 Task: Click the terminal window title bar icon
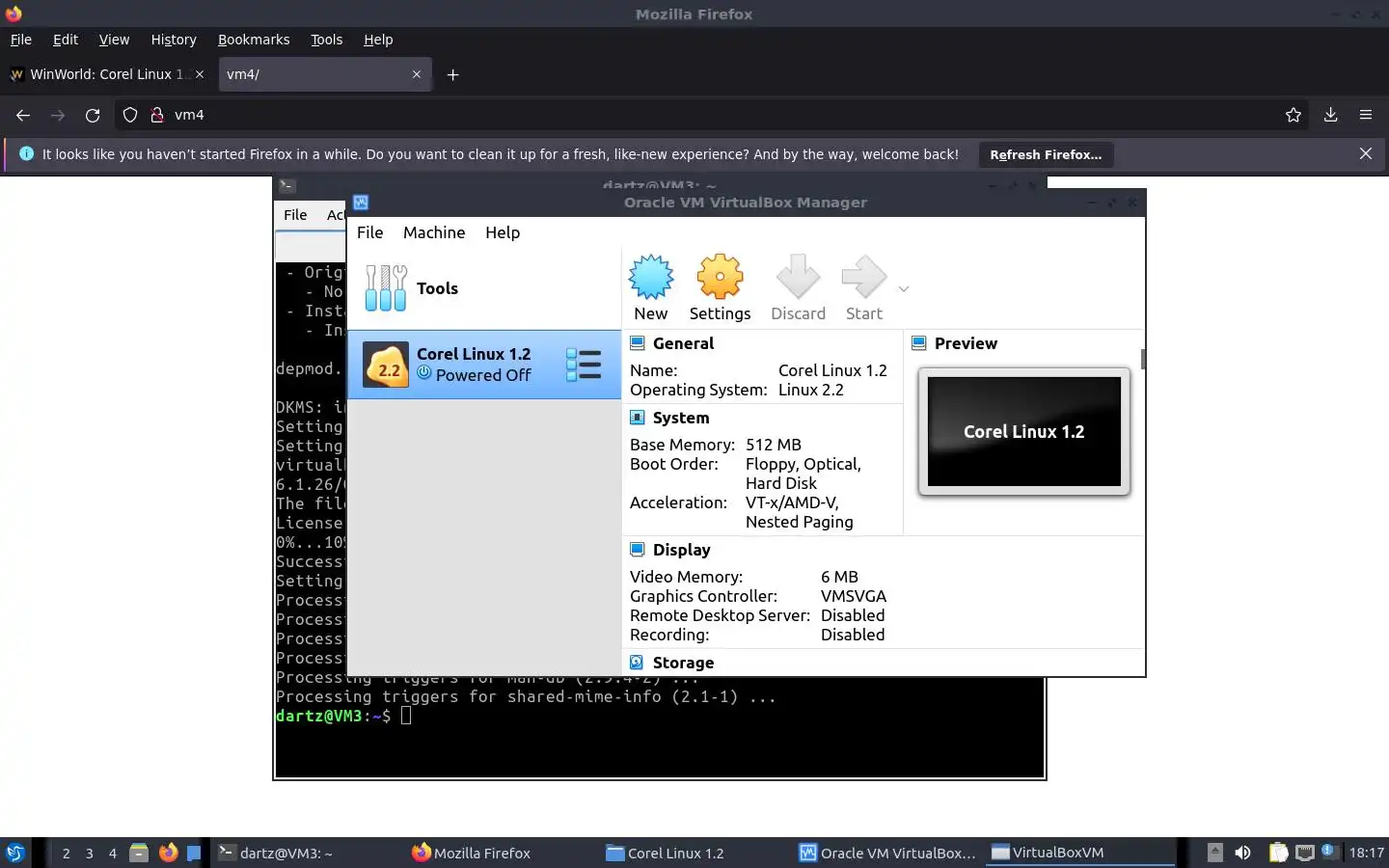[x=286, y=186]
